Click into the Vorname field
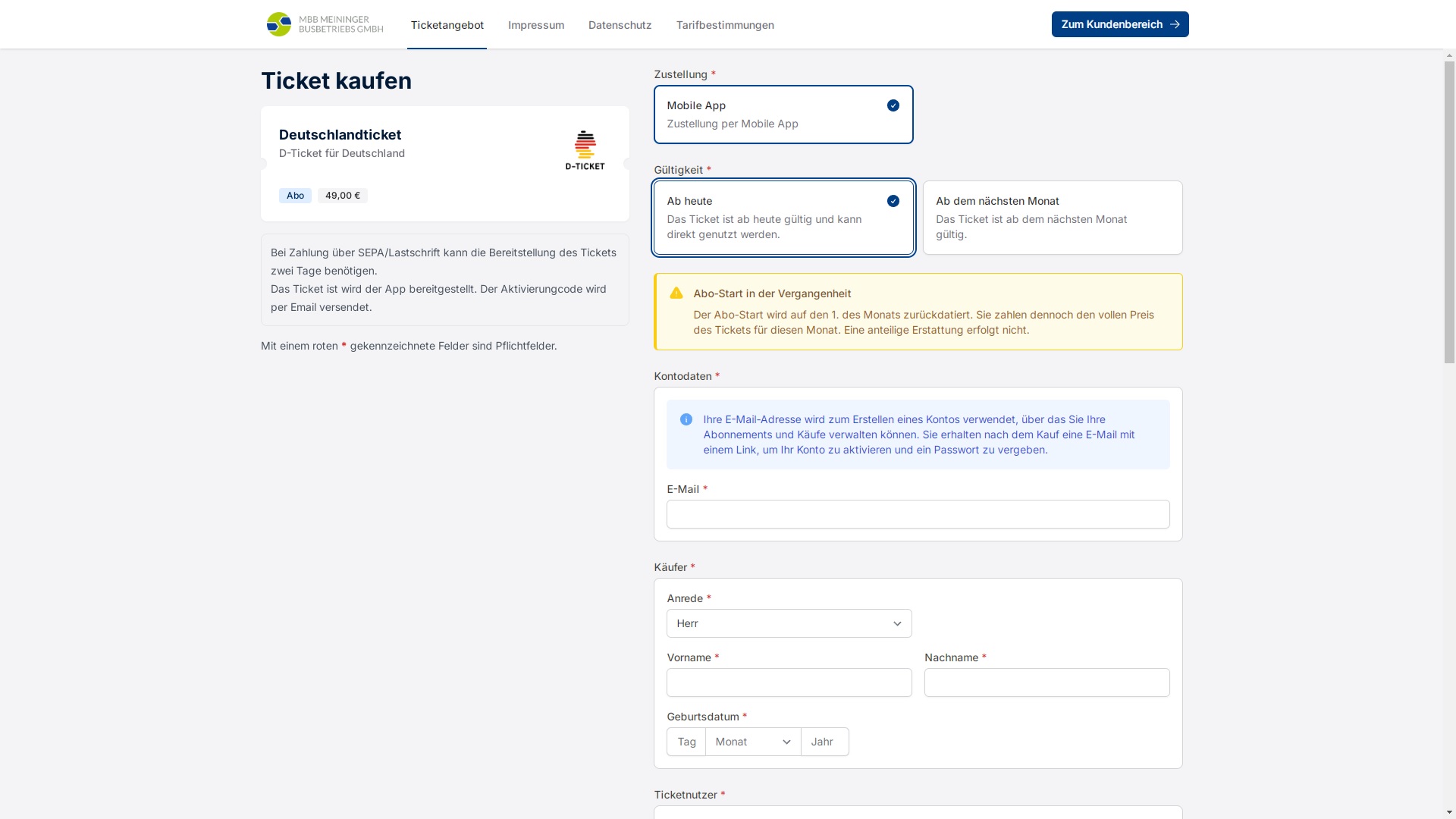1456x819 pixels. (x=789, y=682)
